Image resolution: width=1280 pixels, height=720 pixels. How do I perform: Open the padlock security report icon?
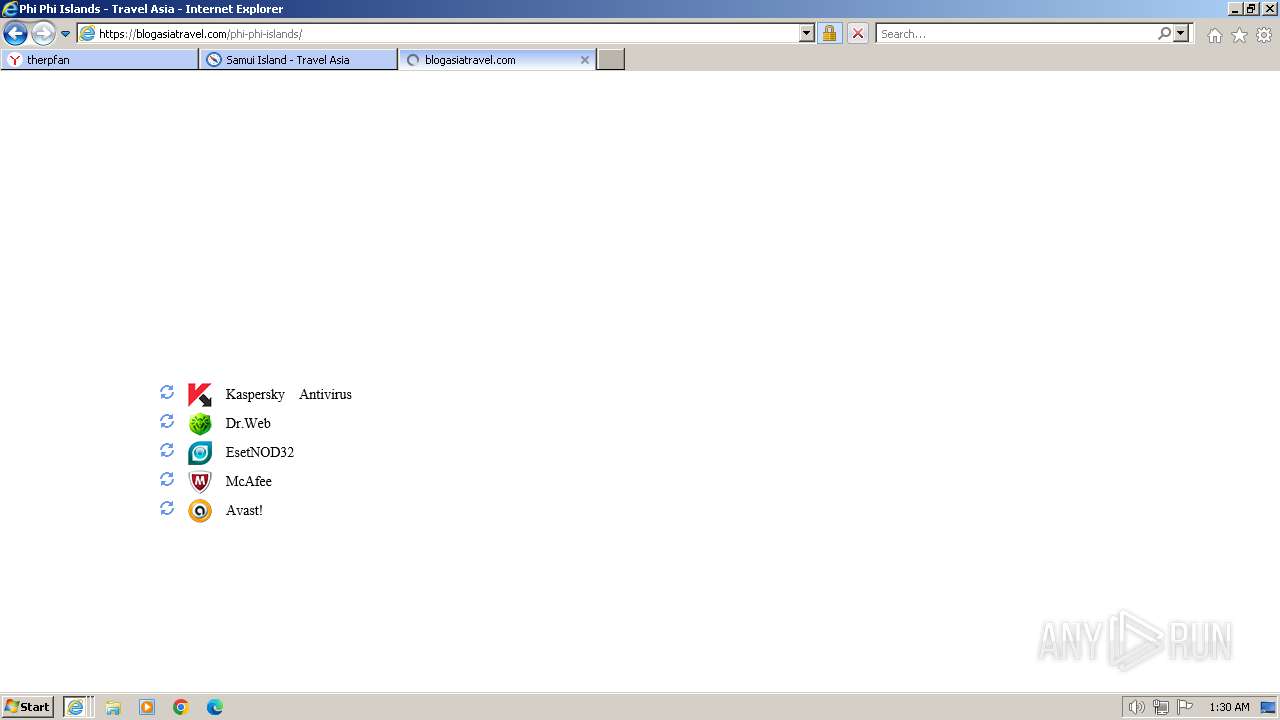pos(829,33)
